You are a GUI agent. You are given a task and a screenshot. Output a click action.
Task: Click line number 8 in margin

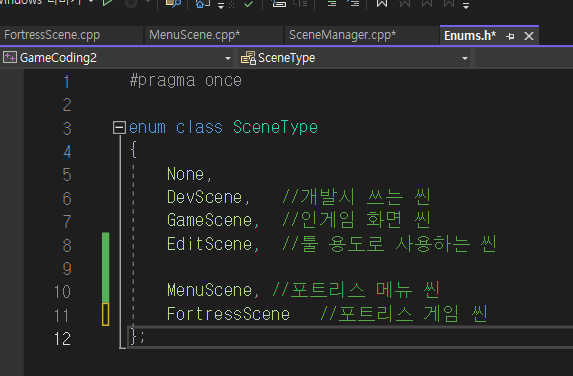[x=67, y=246]
